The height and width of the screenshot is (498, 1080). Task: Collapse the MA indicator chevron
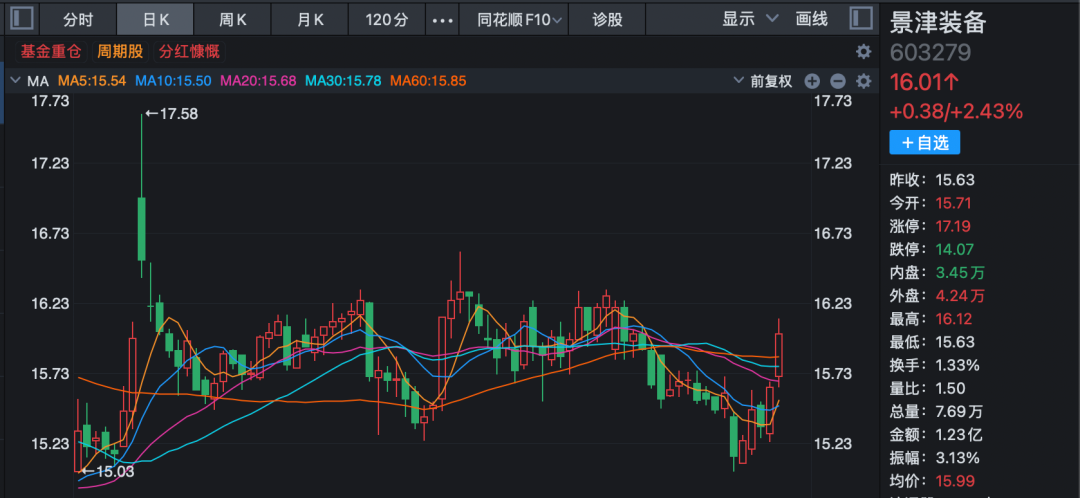tap(15, 81)
